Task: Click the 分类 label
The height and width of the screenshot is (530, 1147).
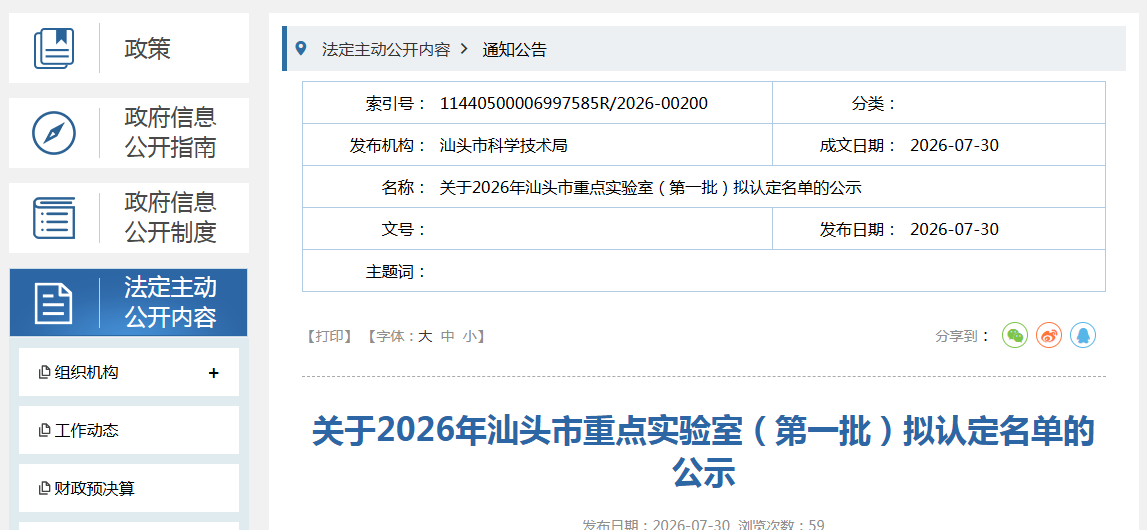Action: (x=873, y=103)
